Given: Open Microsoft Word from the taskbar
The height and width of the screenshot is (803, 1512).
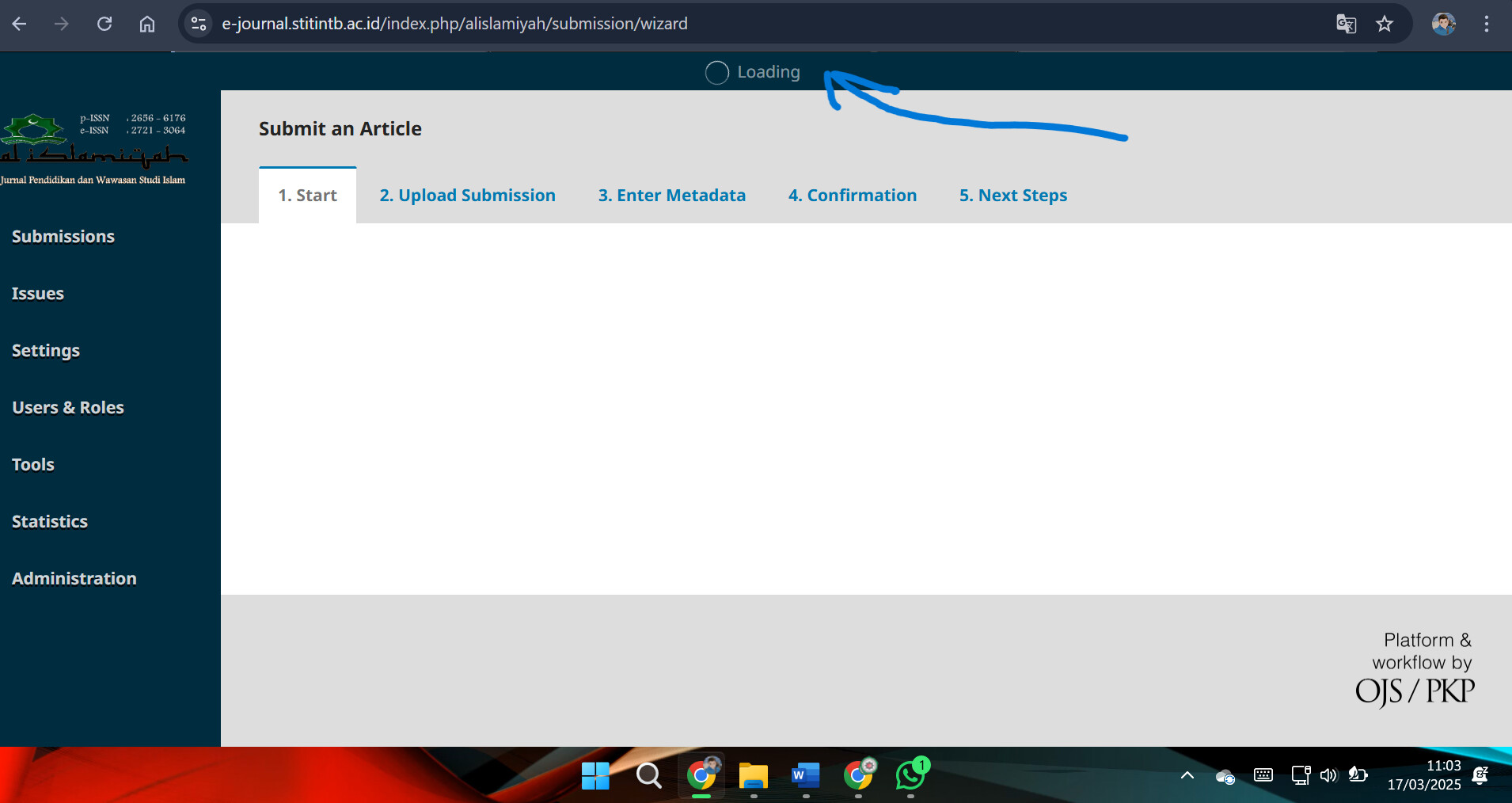Looking at the screenshot, I should pyautogui.click(x=805, y=776).
